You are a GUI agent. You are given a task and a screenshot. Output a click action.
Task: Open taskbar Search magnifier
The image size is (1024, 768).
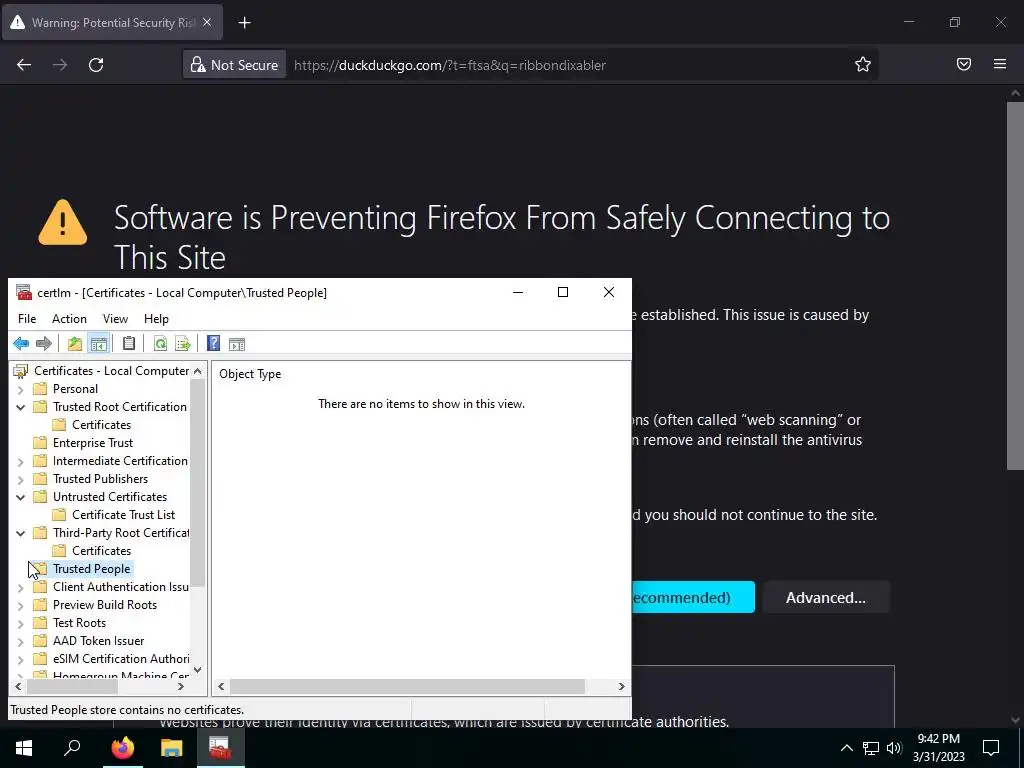pyautogui.click(x=72, y=748)
